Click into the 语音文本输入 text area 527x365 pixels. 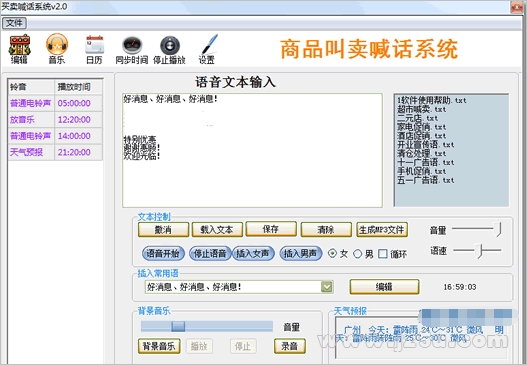pos(252,150)
